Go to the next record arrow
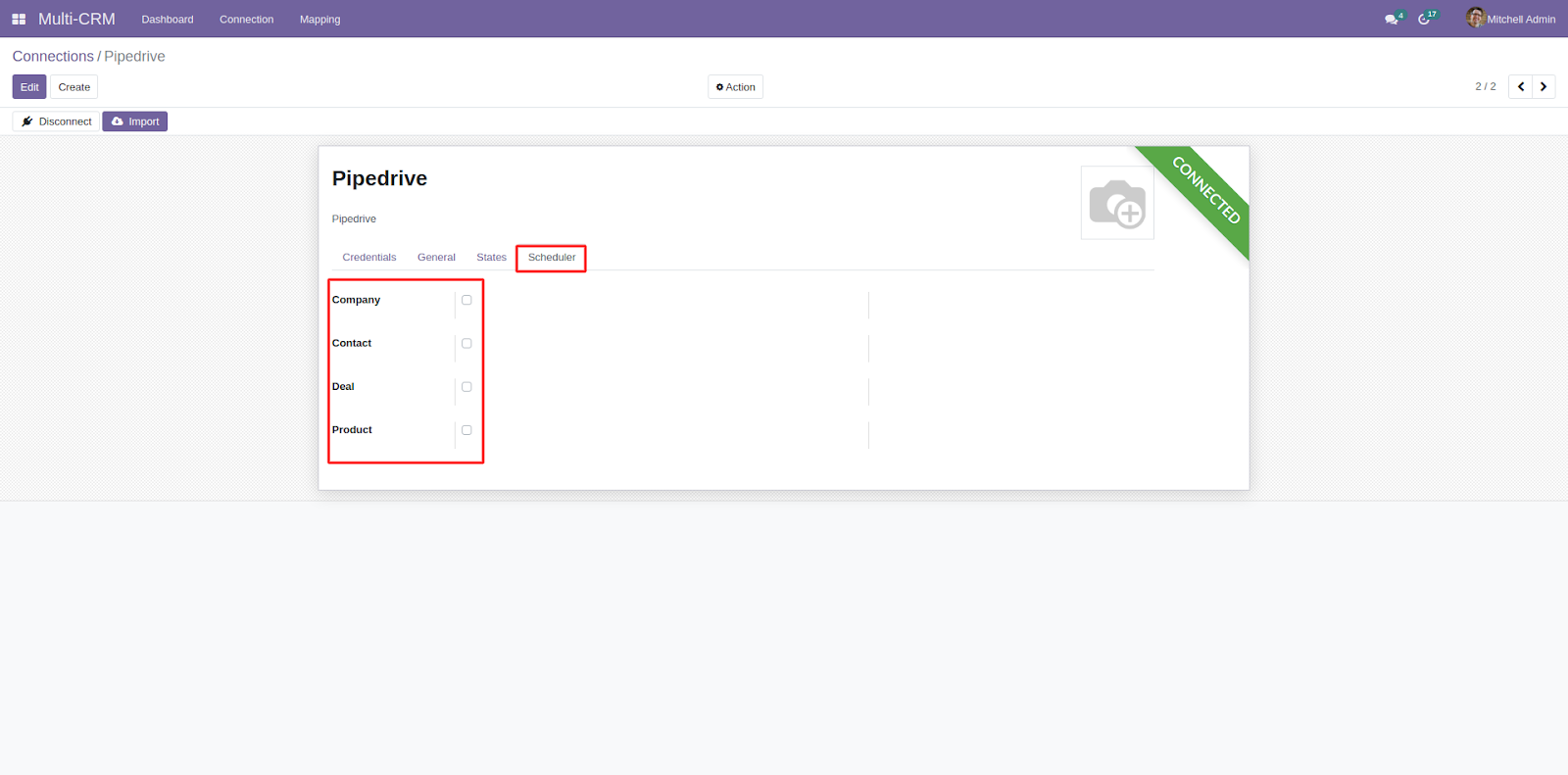Screen dimensions: 1568x775 point(1543,87)
